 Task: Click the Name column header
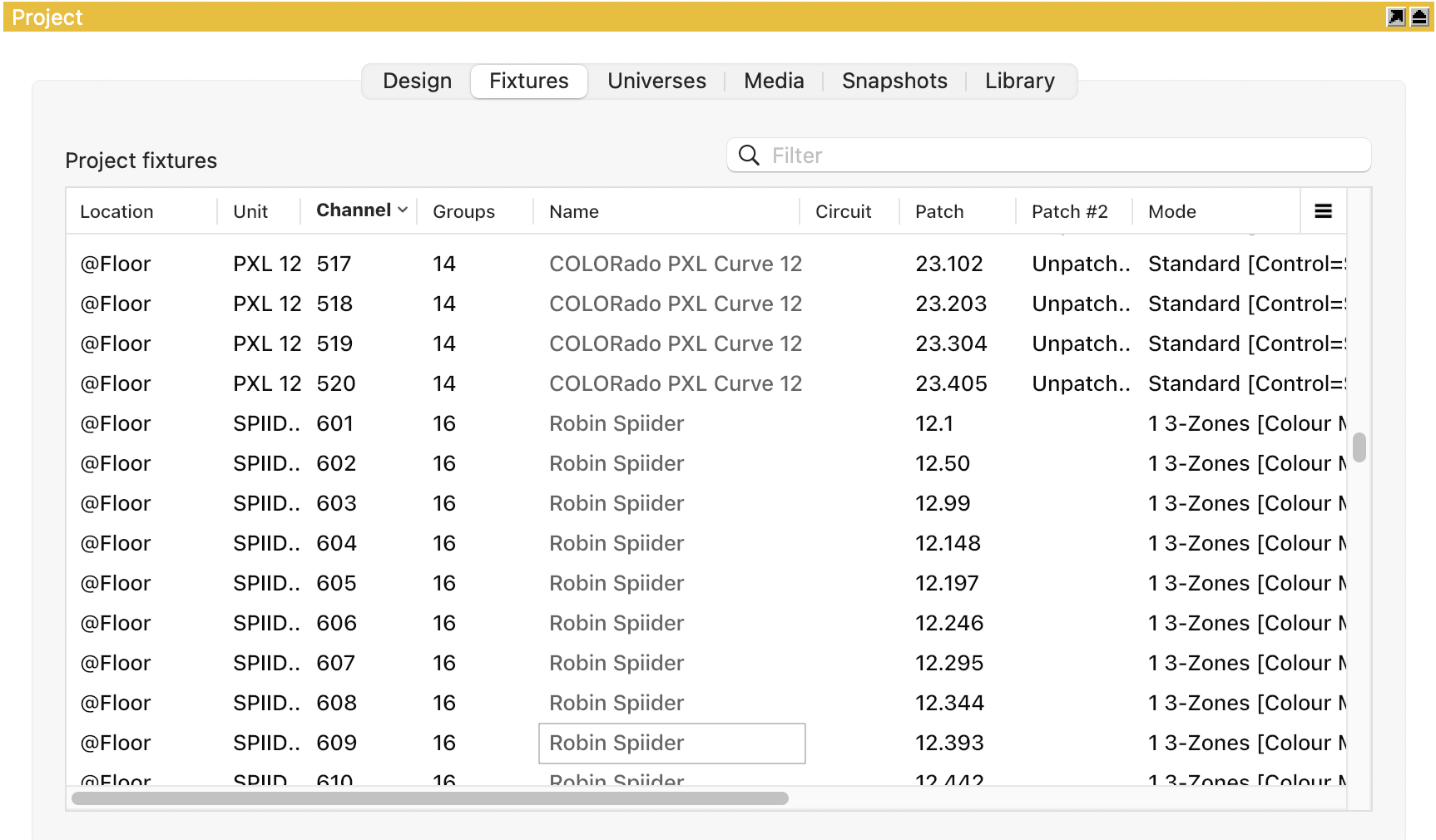point(574,212)
